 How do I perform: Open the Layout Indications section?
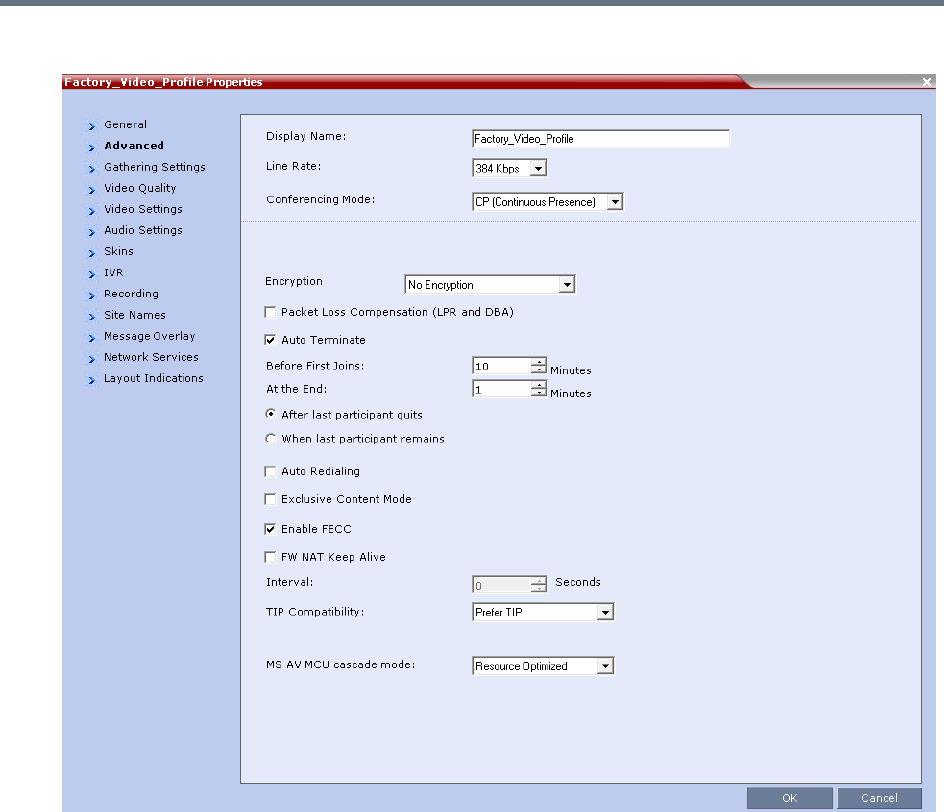coord(154,378)
